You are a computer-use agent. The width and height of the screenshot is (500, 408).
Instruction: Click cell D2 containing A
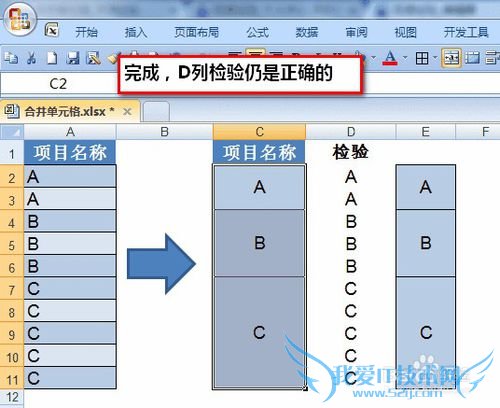(x=351, y=176)
